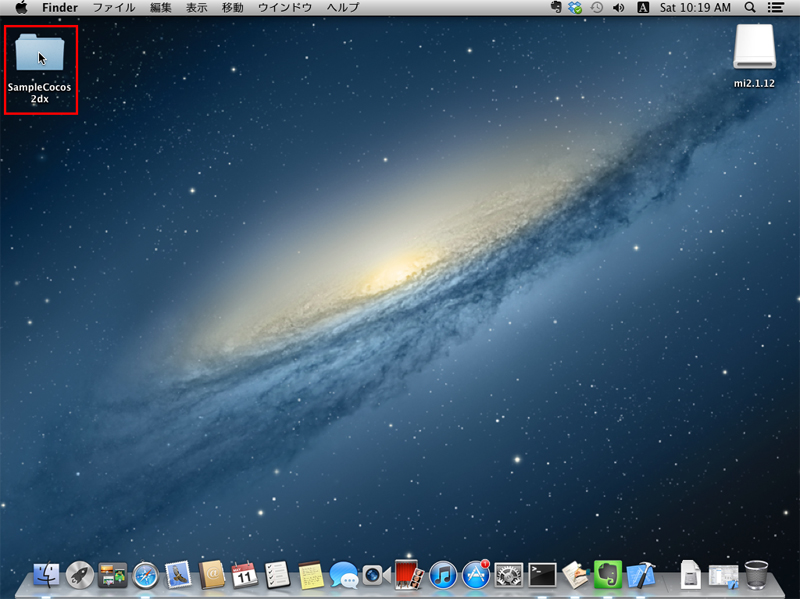
Task: Open the ヘルプ menu
Action: click(x=343, y=8)
